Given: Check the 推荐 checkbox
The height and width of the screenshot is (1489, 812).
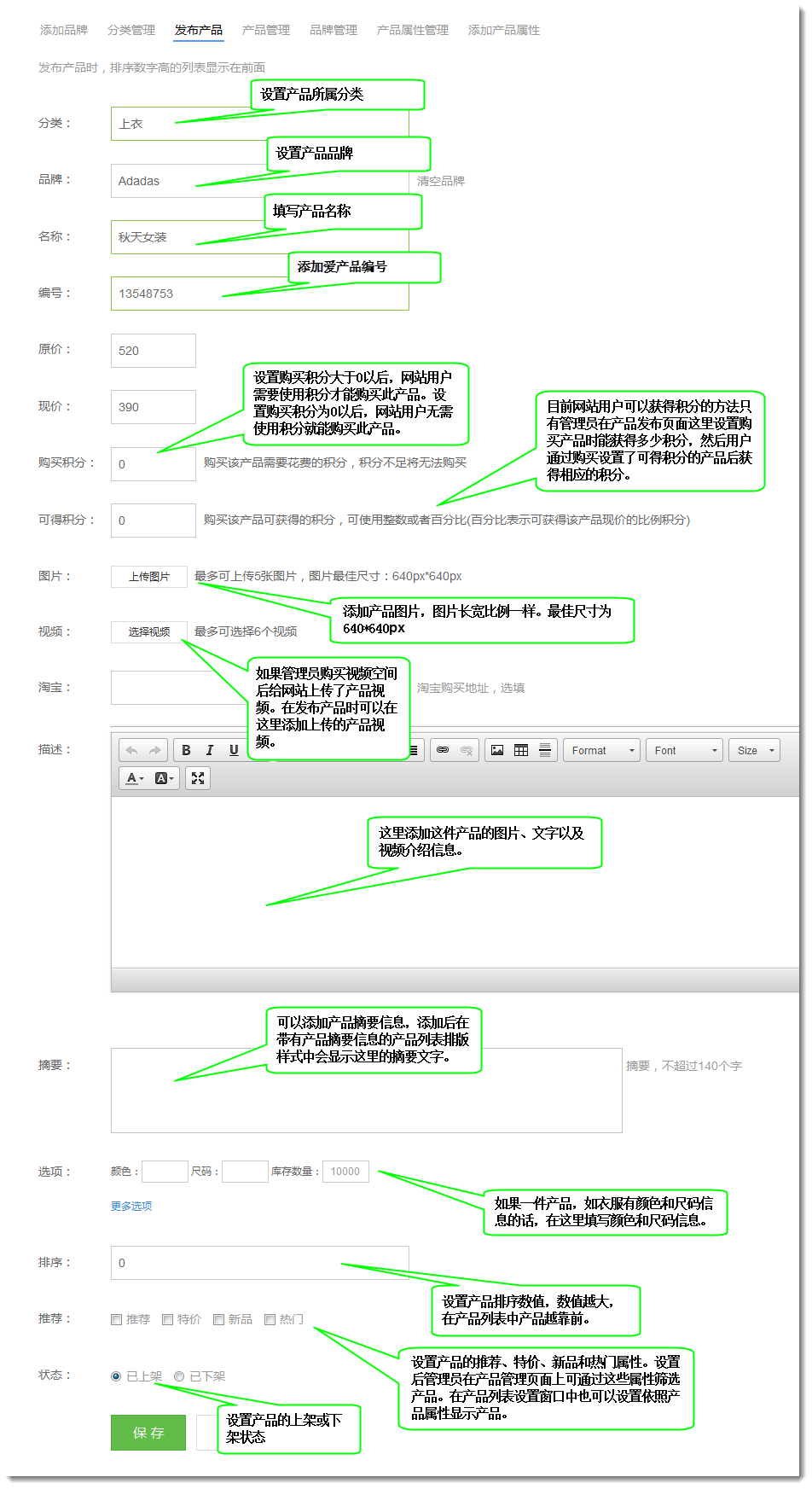Looking at the screenshot, I should pos(117,1319).
